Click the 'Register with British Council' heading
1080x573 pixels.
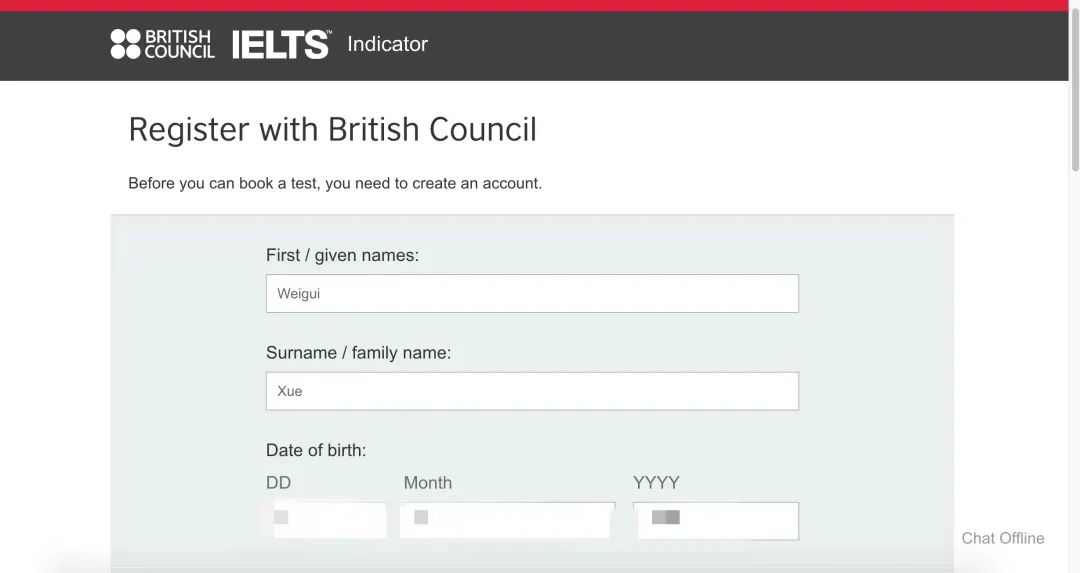[333, 129]
